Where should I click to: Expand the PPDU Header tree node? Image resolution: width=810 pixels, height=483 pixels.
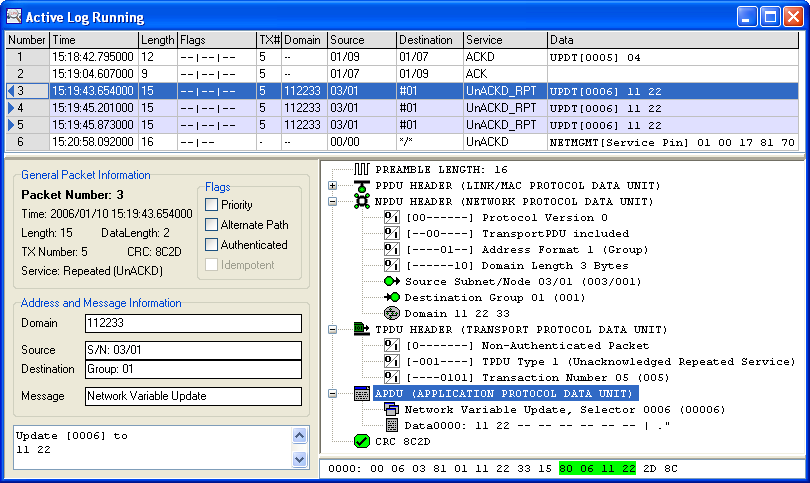tap(333, 186)
